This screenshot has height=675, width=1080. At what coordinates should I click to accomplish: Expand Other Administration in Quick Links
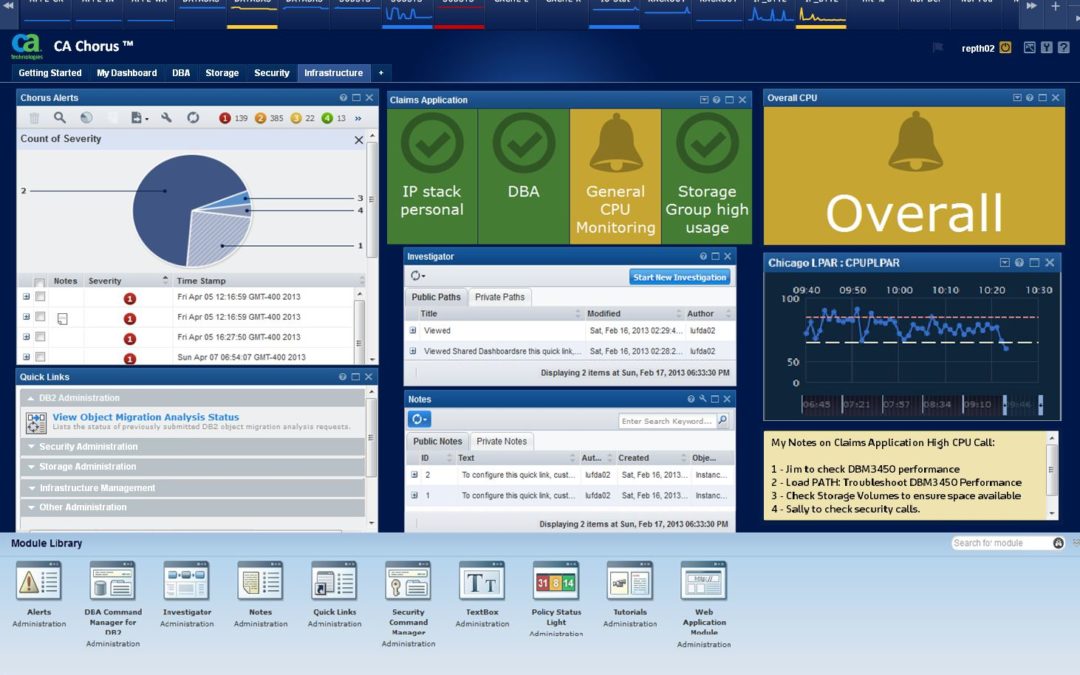[192, 507]
